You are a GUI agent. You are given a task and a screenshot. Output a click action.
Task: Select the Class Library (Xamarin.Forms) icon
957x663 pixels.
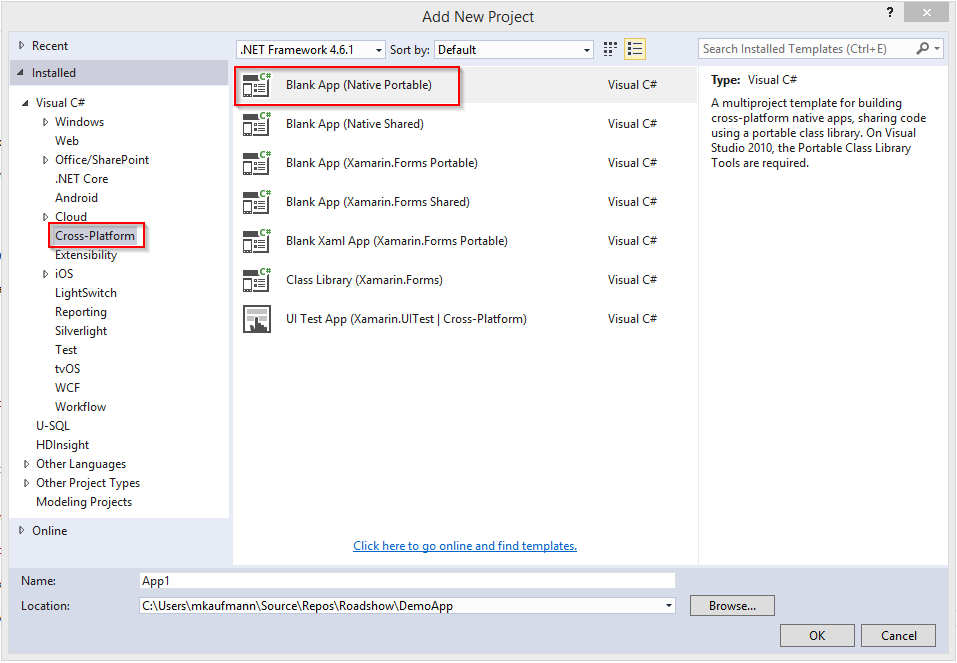click(x=257, y=280)
